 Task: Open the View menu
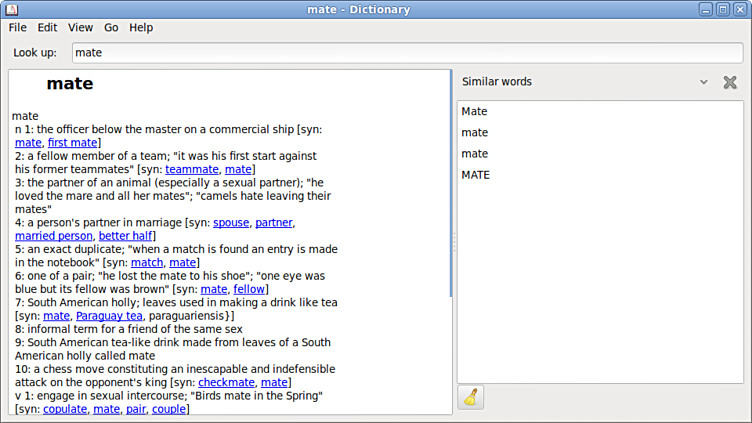80,28
